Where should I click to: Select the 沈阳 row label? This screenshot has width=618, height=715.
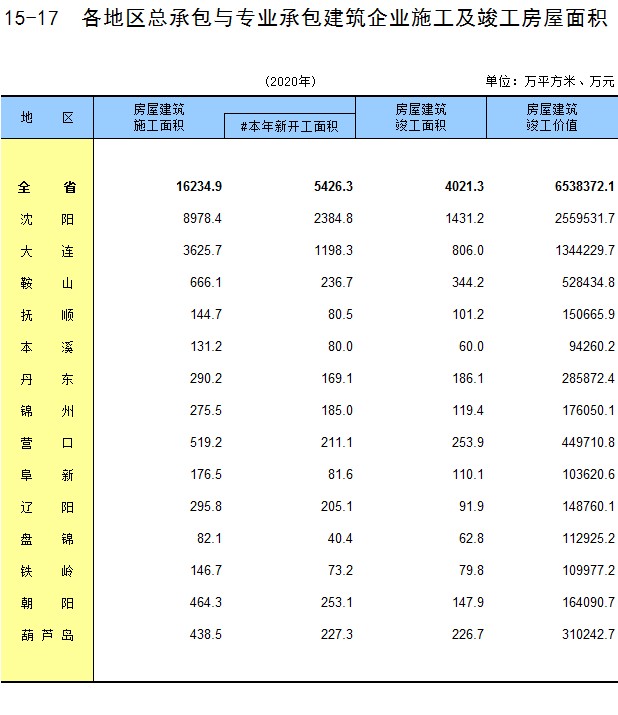[47, 219]
